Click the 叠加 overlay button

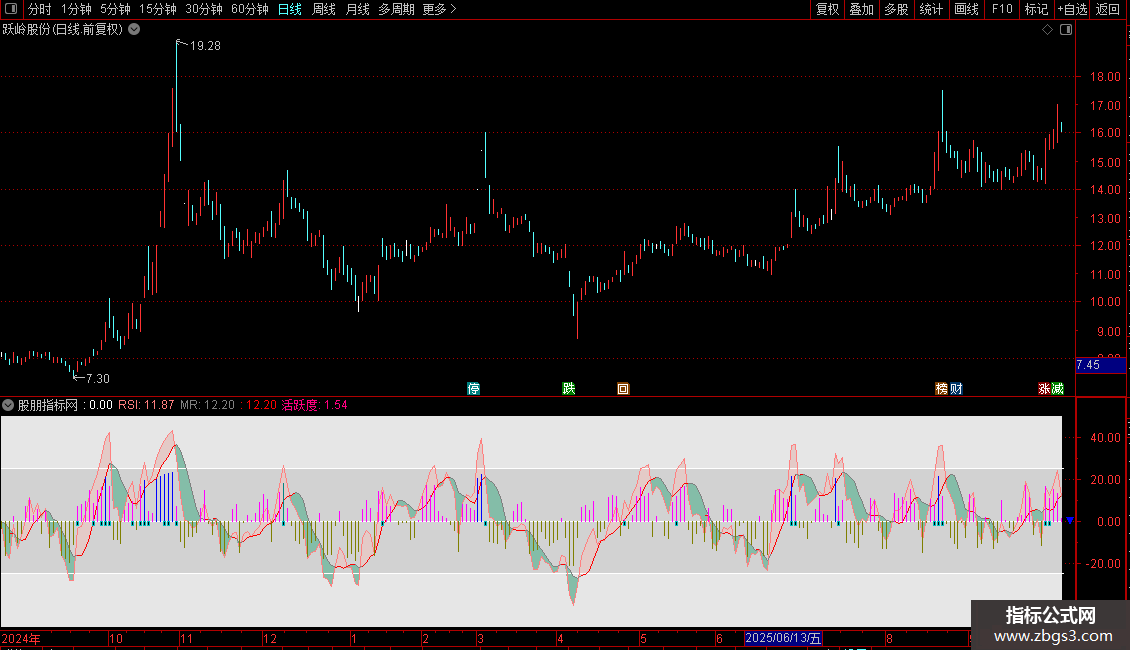(861, 9)
